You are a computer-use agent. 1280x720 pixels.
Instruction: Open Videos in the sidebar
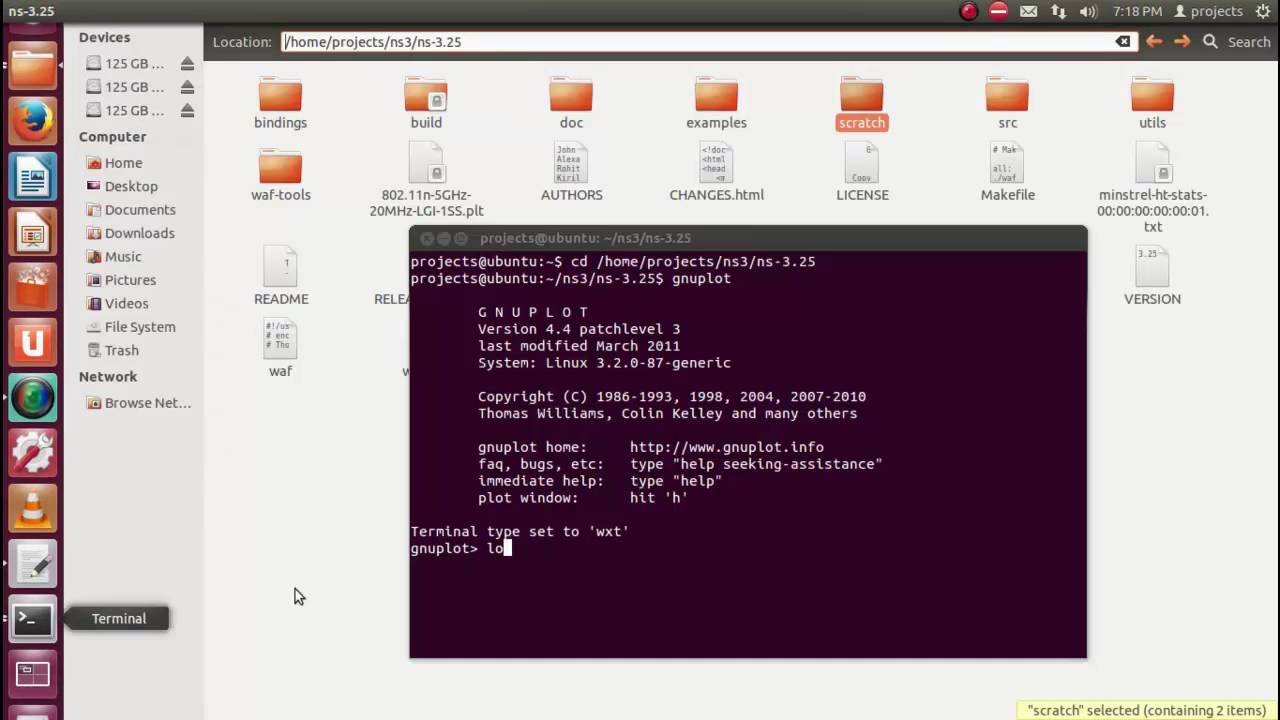coord(126,303)
